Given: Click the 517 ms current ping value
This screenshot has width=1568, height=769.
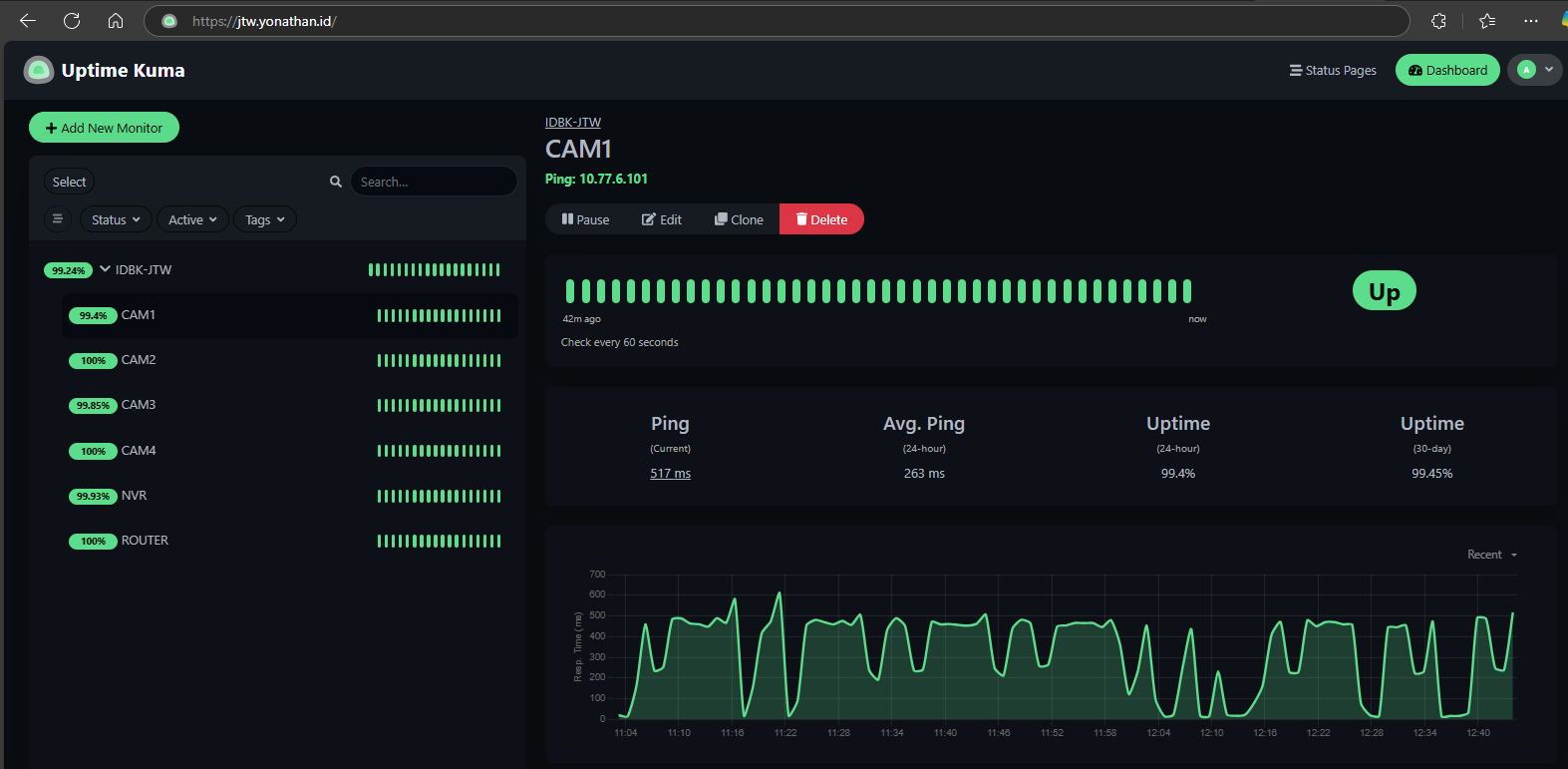Looking at the screenshot, I should click(x=670, y=474).
